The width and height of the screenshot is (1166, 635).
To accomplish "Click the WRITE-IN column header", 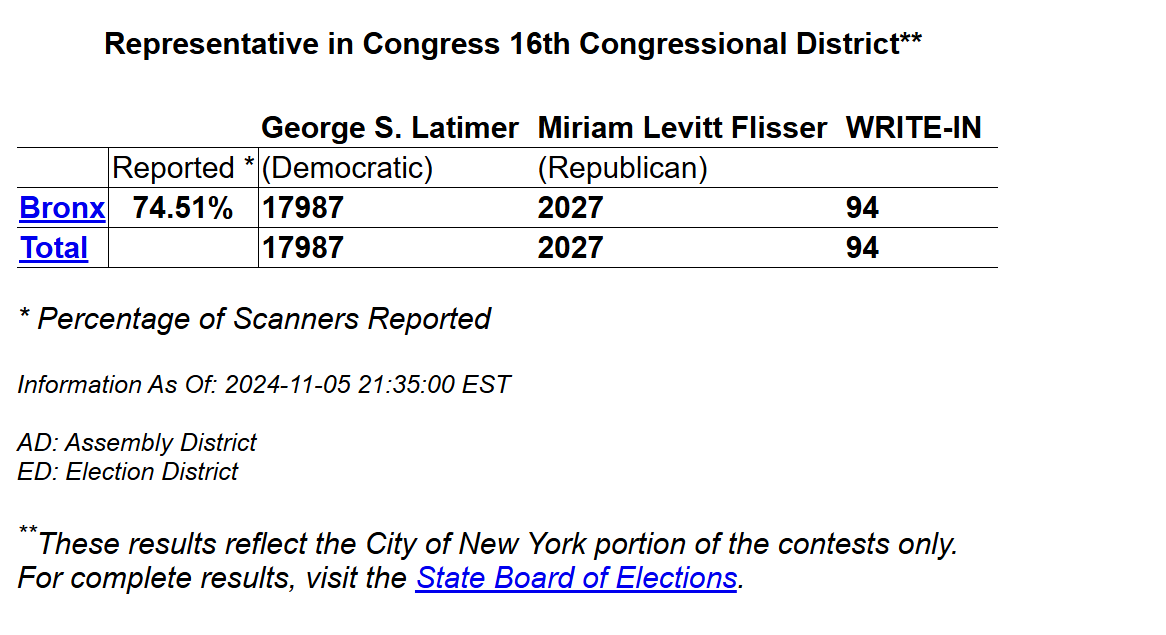I will (913, 128).
